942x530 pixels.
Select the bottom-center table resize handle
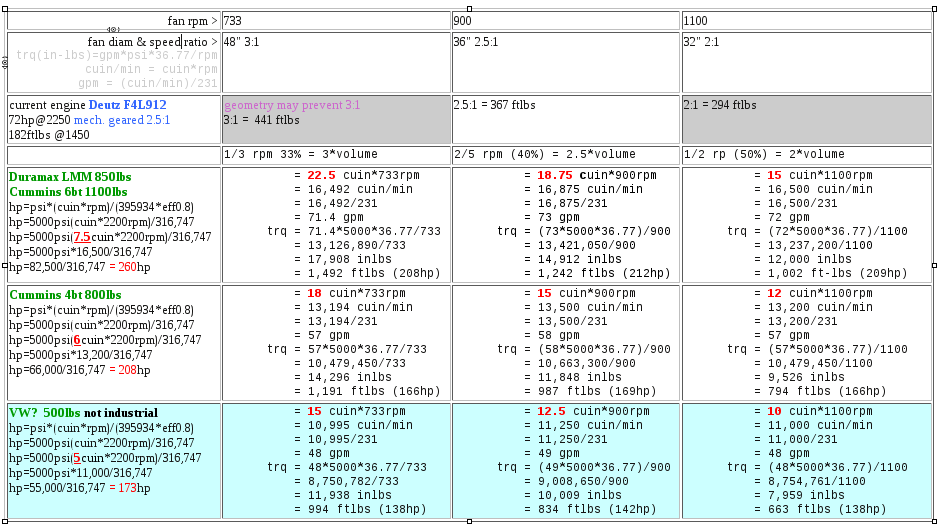[x=469, y=521]
